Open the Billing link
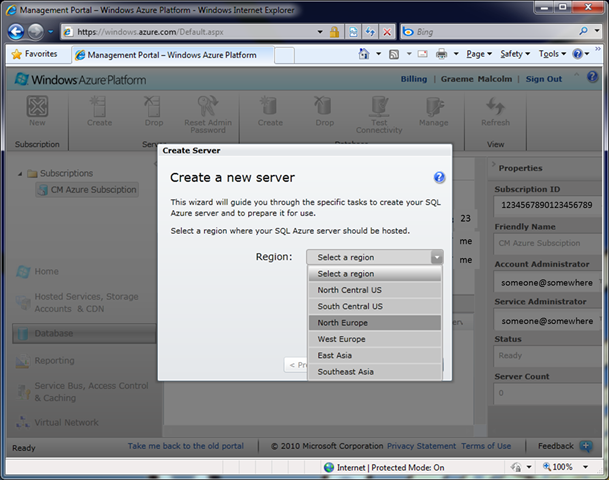Image resolution: width=609 pixels, height=480 pixels. 414,79
